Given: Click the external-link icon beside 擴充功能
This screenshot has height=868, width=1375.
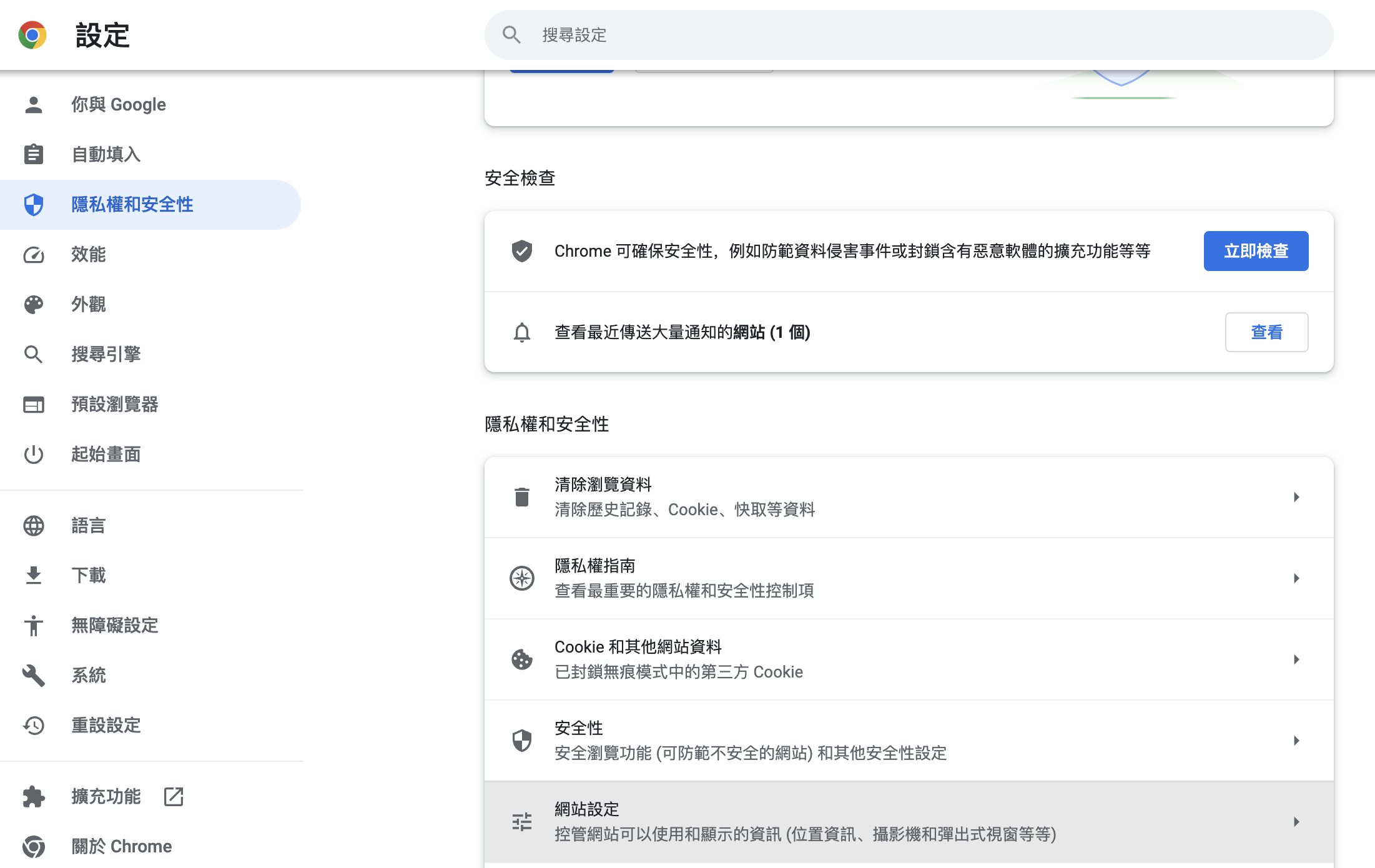Looking at the screenshot, I should click(x=173, y=796).
